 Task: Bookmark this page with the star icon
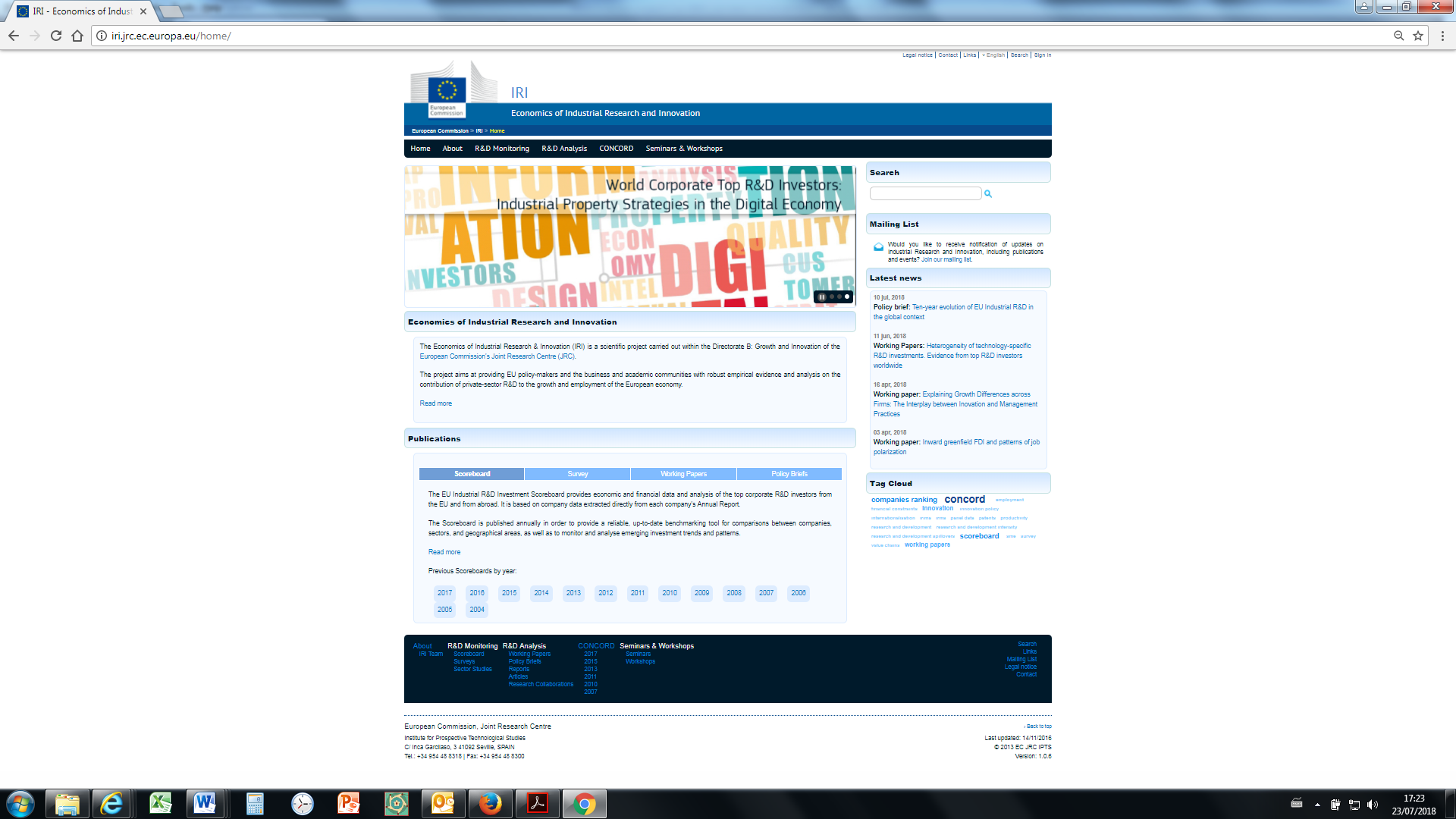pos(1418,36)
